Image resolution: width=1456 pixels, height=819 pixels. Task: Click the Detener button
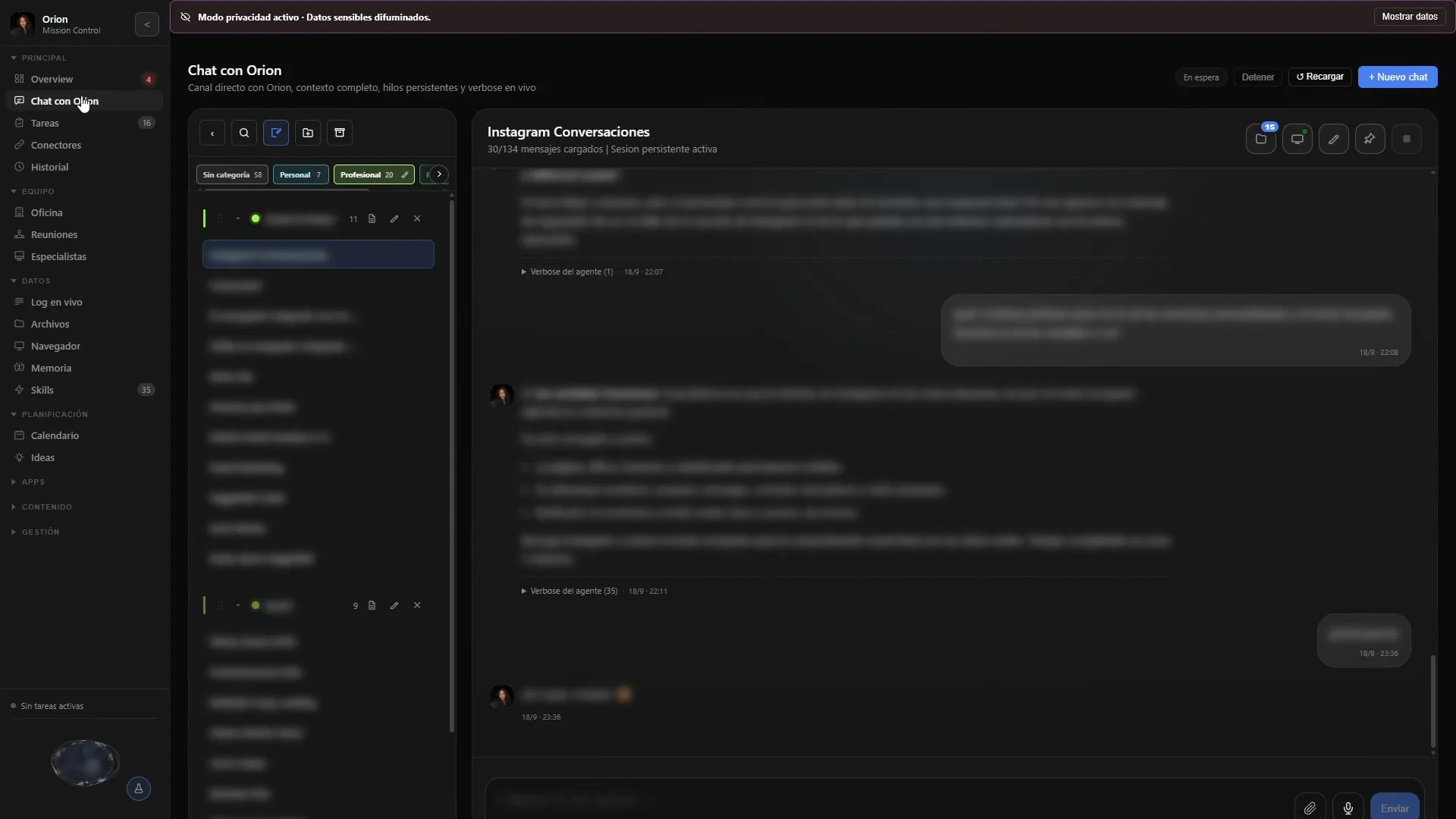coord(1257,77)
